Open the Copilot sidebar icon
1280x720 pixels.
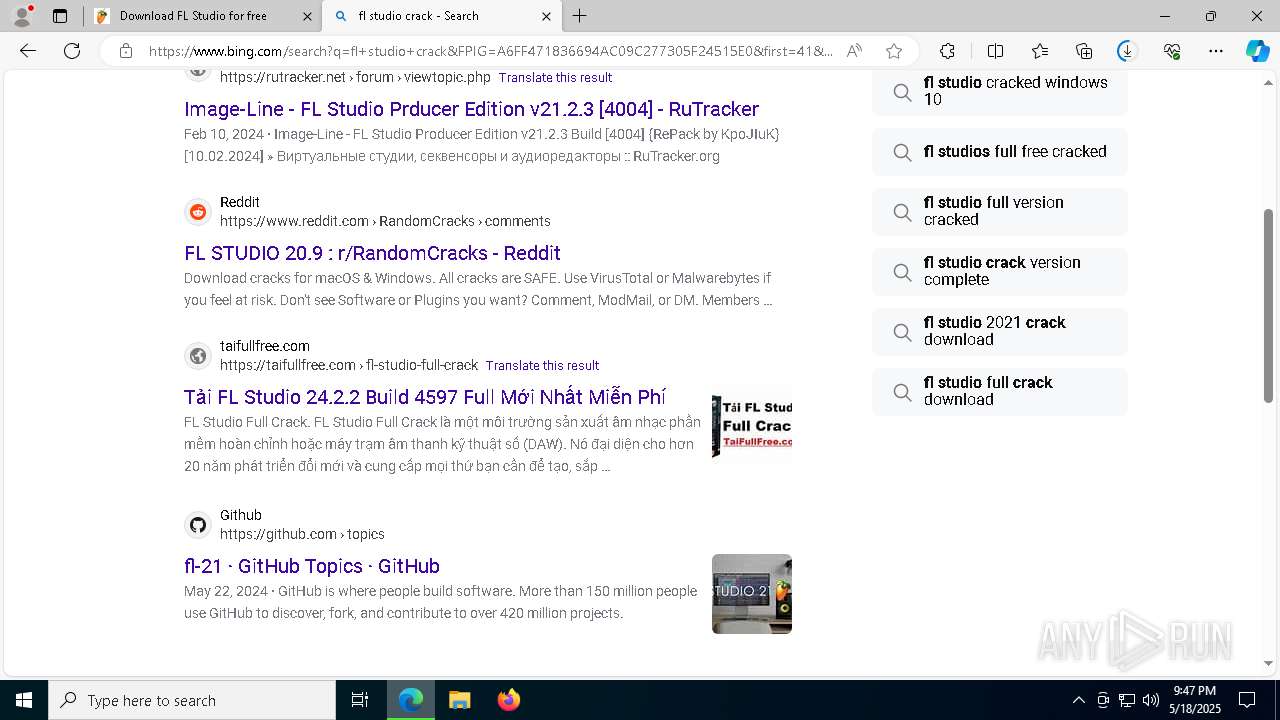[1257, 51]
